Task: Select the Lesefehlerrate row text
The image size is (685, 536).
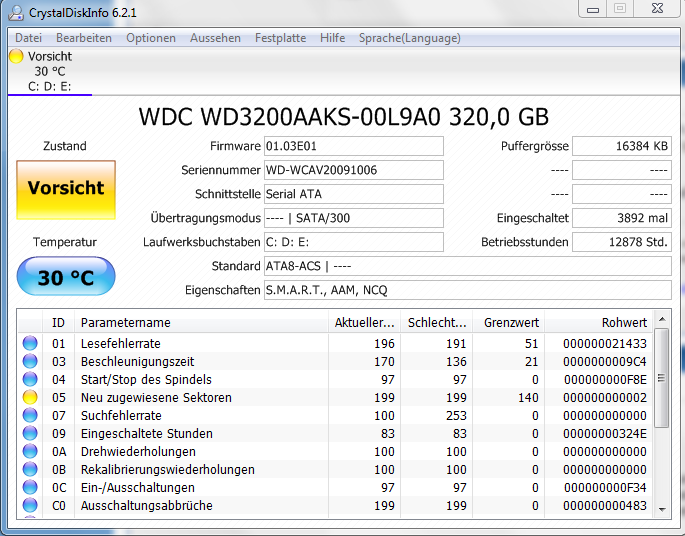Action: click(x=121, y=343)
